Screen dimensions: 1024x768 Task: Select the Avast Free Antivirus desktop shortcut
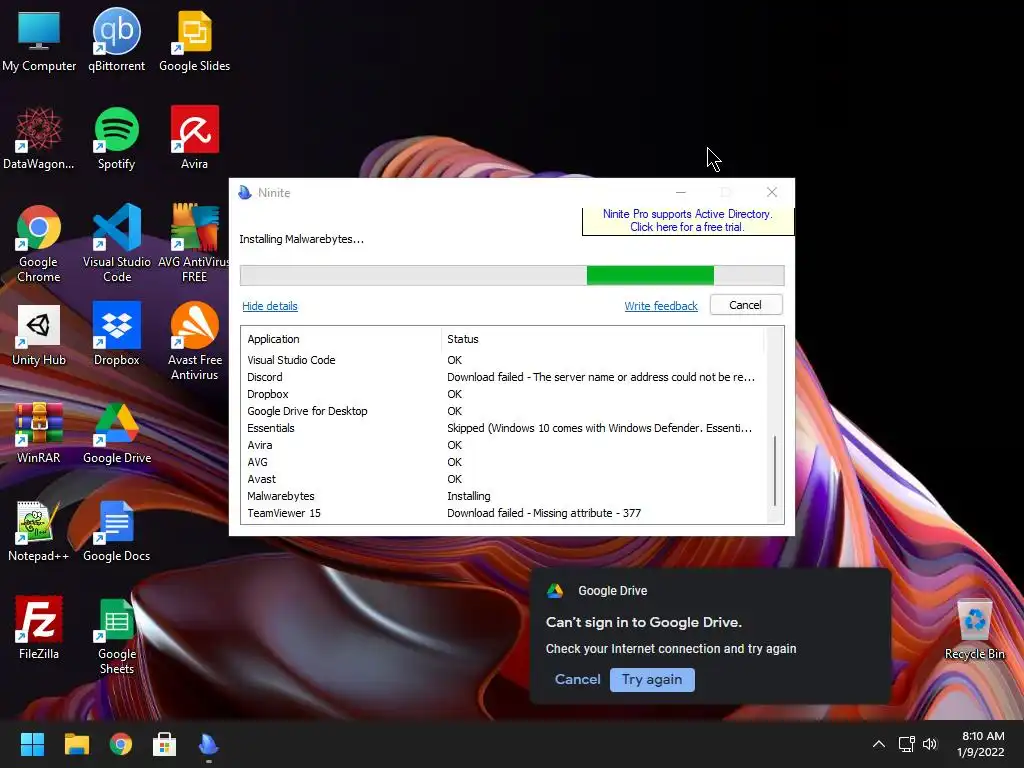coord(194,342)
